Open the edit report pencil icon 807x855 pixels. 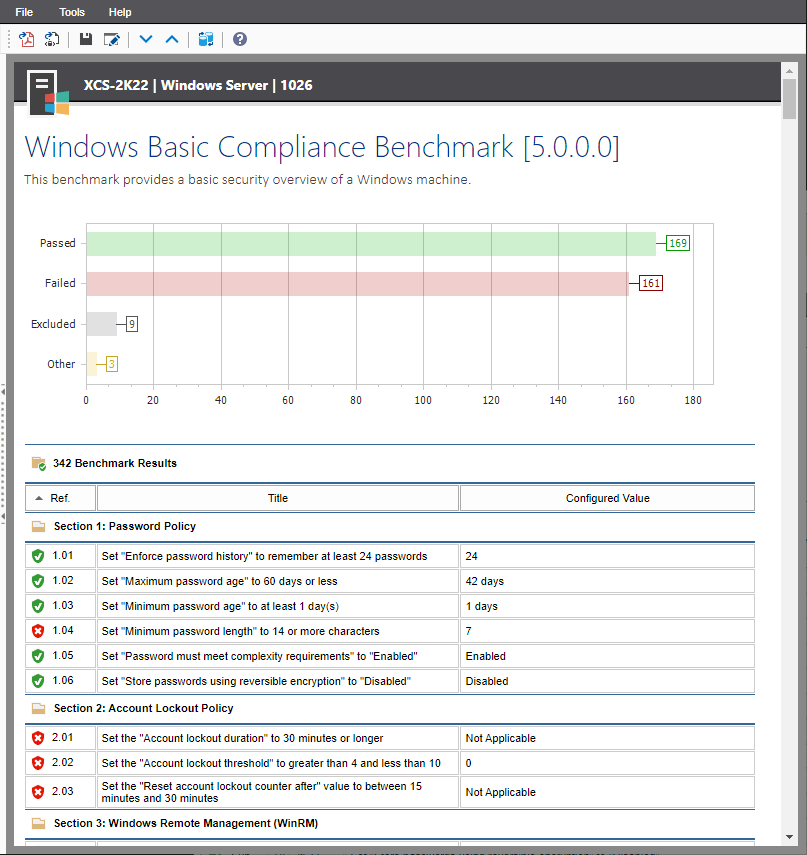coord(112,39)
